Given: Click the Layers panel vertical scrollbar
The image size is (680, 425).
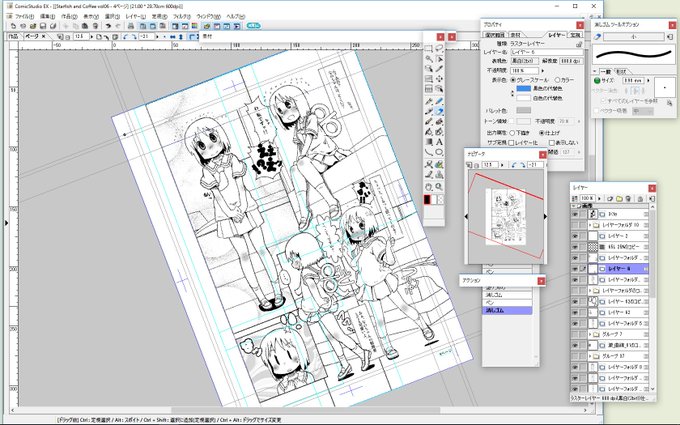Looking at the screenshot, I should point(653,297).
